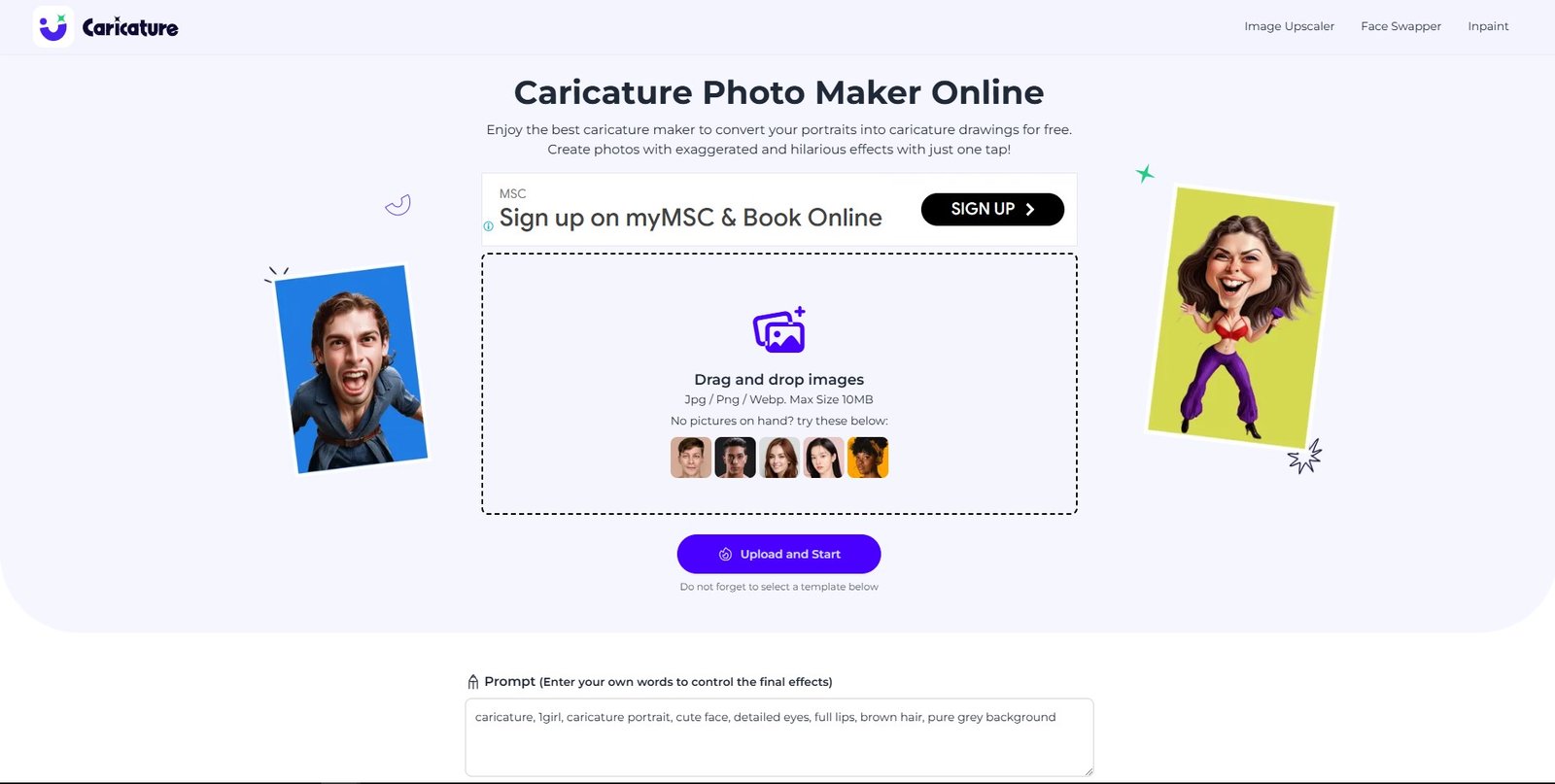Viewport: 1555px width, 784px height.
Task: Click the starburst doodle below woman caricature
Action: click(x=1305, y=457)
